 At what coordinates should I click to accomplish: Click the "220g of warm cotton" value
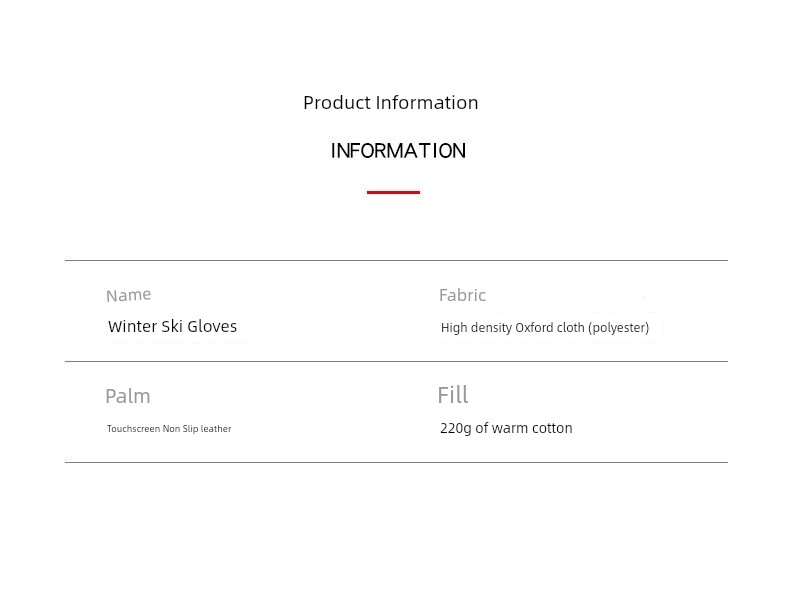506,428
